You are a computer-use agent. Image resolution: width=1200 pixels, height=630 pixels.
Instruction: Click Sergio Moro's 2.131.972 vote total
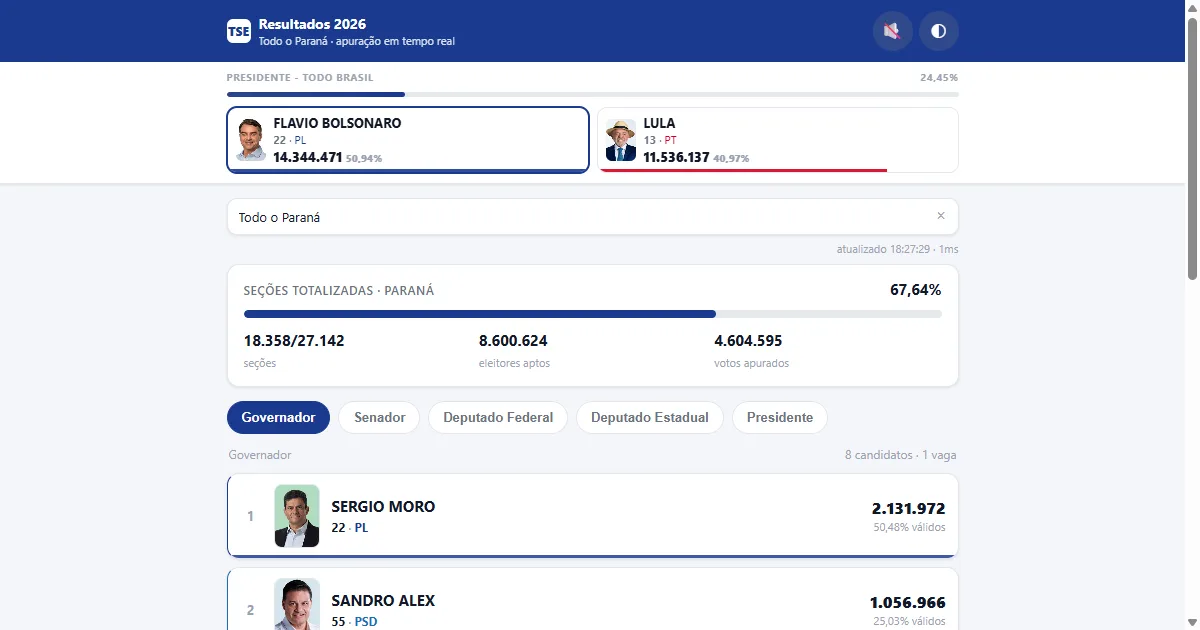click(908, 509)
